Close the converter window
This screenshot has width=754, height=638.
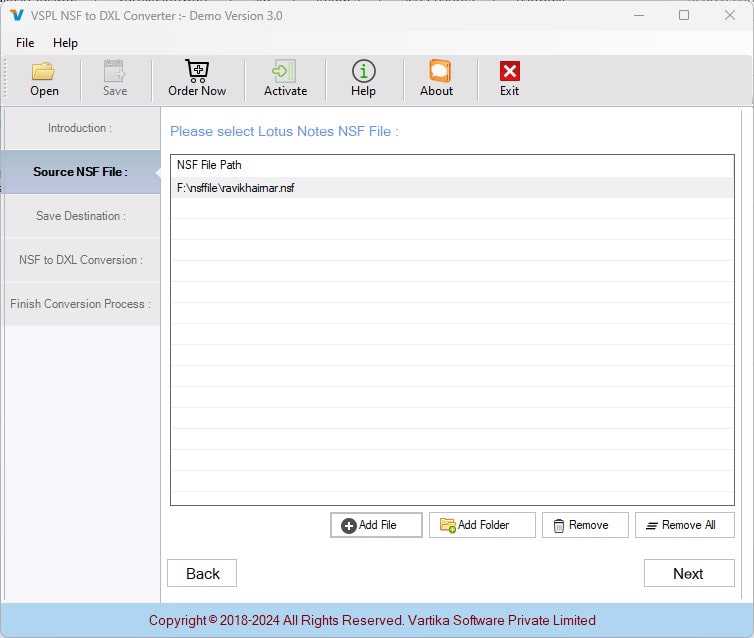[x=729, y=15]
